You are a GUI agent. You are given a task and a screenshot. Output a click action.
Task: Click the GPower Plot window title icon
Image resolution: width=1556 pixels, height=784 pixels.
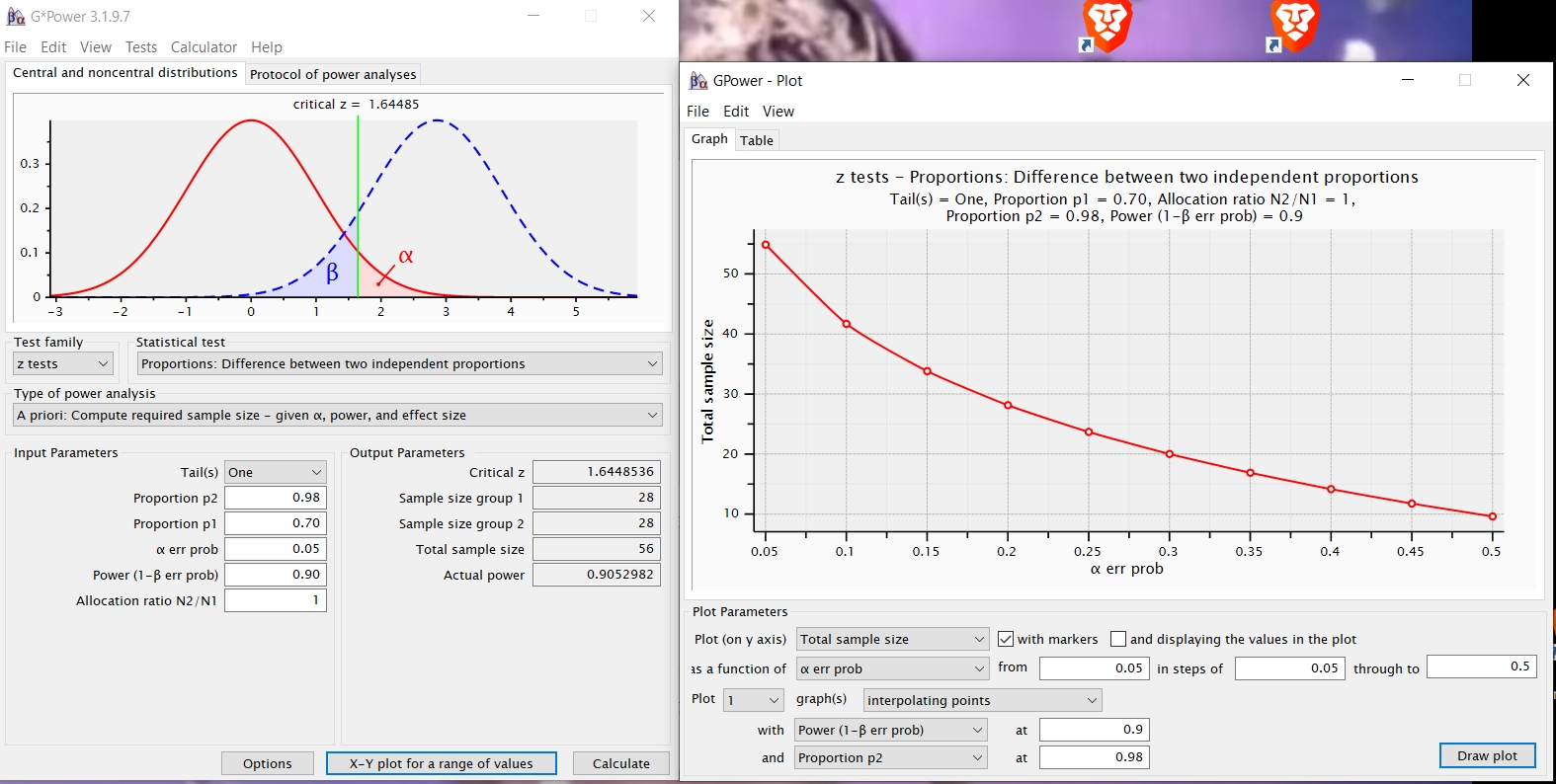click(698, 81)
